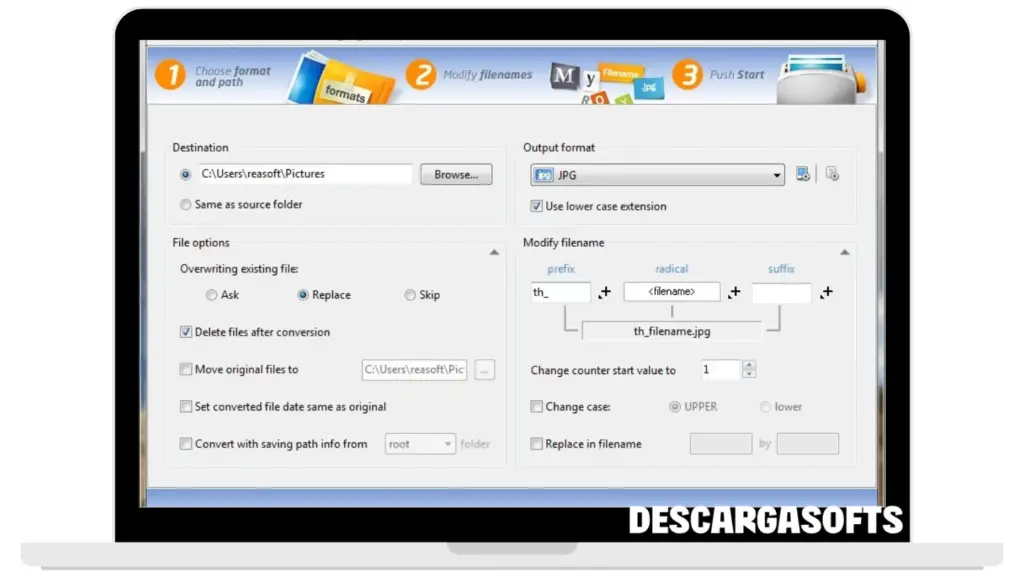Image resolution: width=1024 pixels, height=576 pixels.
Task: Uncheck Delete files after conversion
Action: (186, 332)
